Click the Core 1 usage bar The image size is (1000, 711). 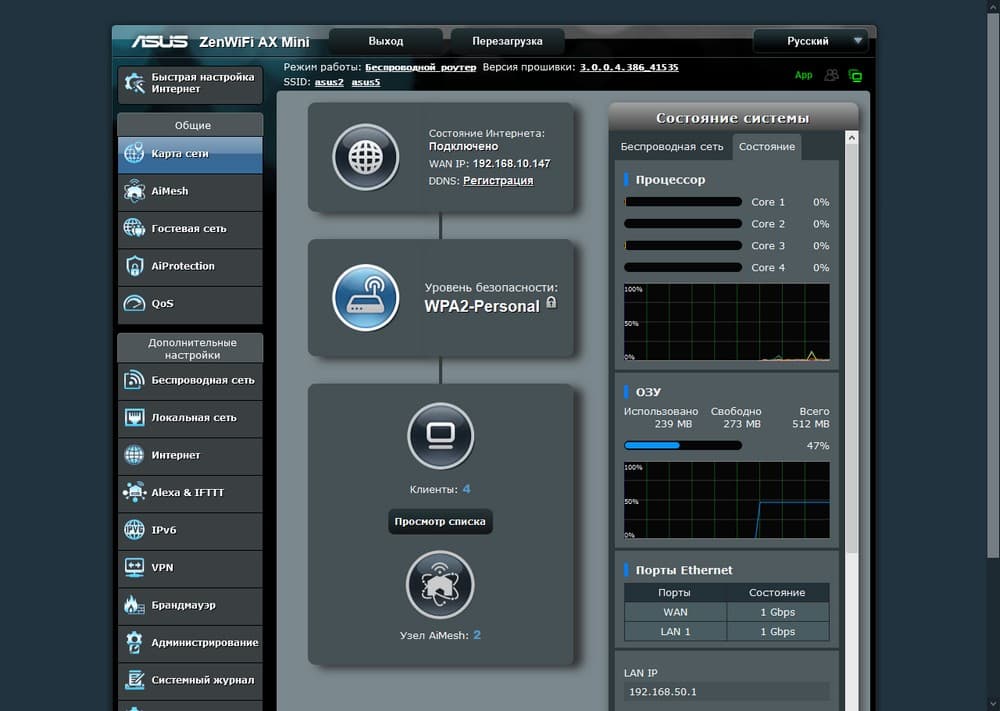coord(682,202)
